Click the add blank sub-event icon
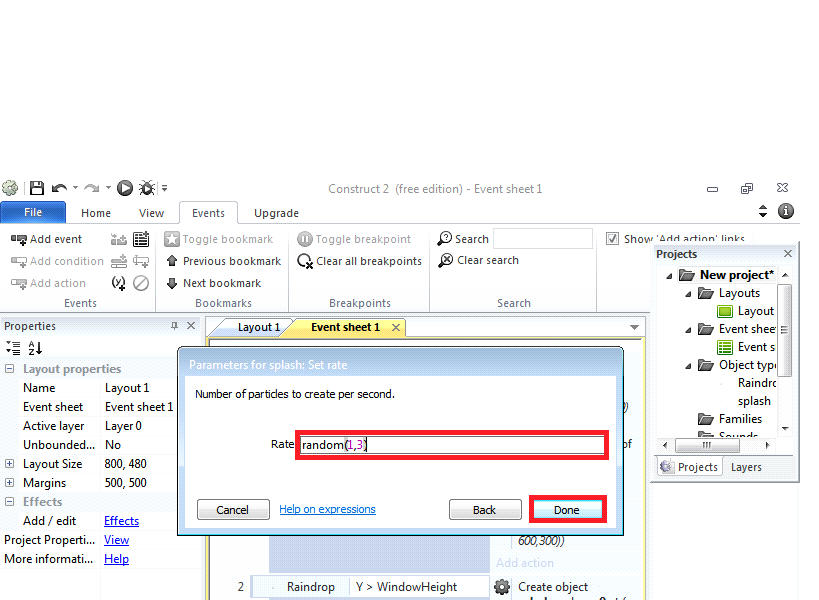This screenshot has width=819, height=600. pos(141,261)
